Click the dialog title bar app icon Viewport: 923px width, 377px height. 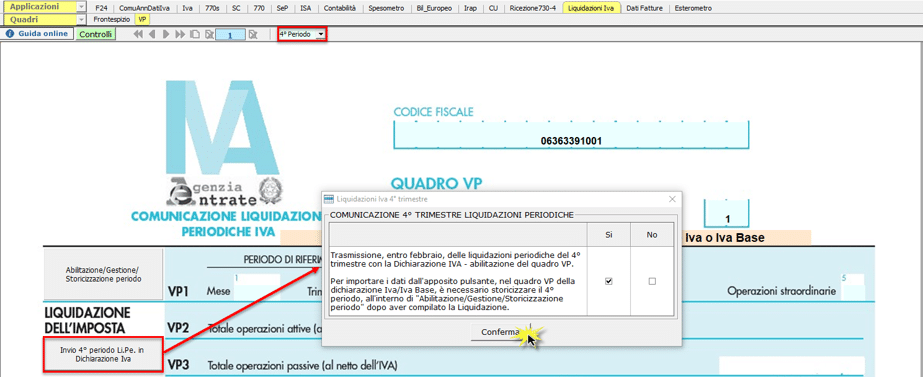point(330,199)
